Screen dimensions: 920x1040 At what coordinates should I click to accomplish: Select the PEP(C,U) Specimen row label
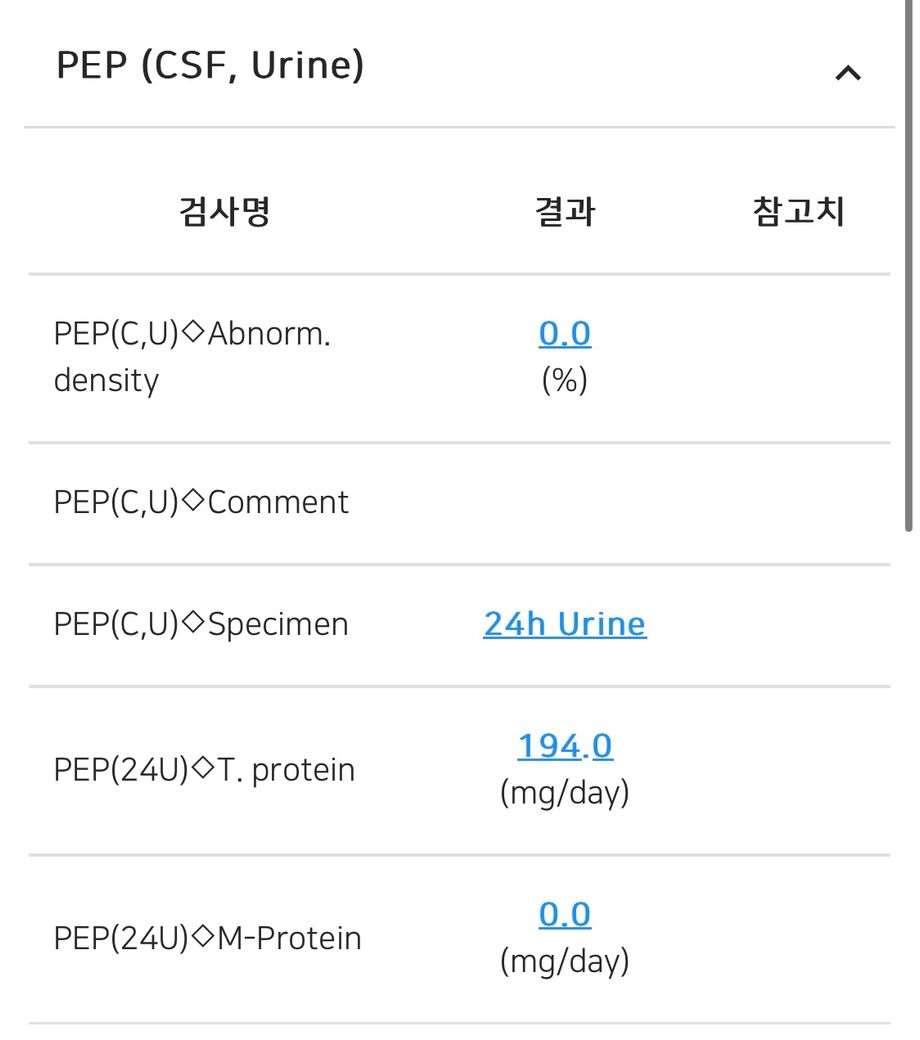[x=201, y=624]
